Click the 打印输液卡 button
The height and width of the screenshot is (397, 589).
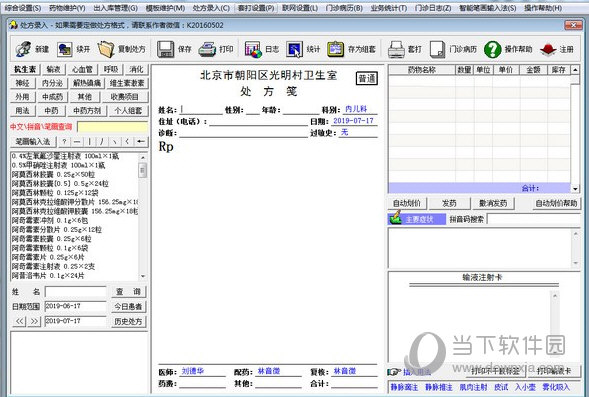(x=554, y=371)
